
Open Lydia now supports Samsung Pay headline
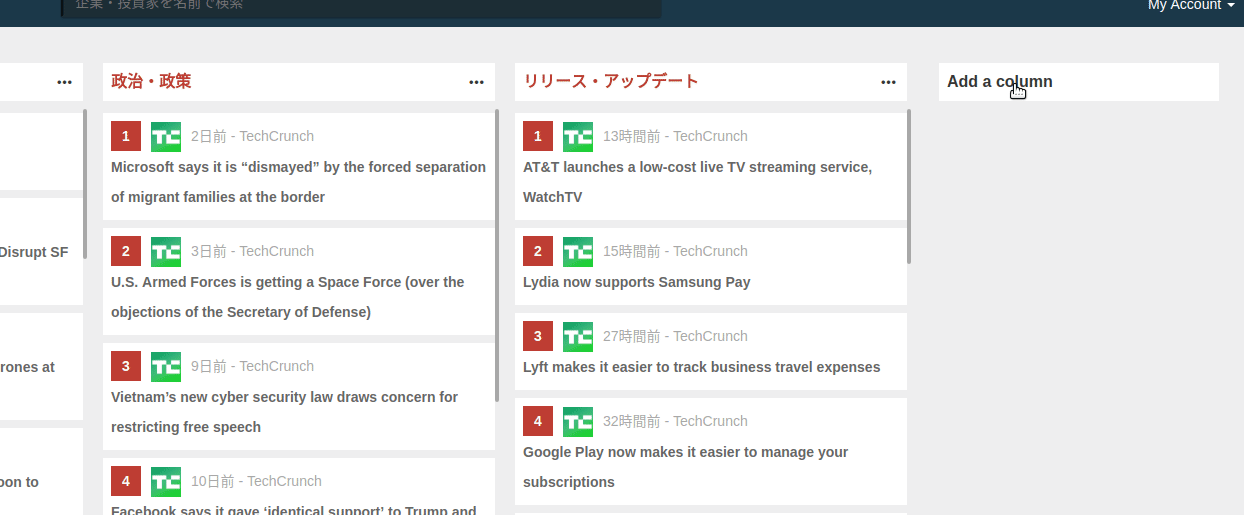(637, 282)
